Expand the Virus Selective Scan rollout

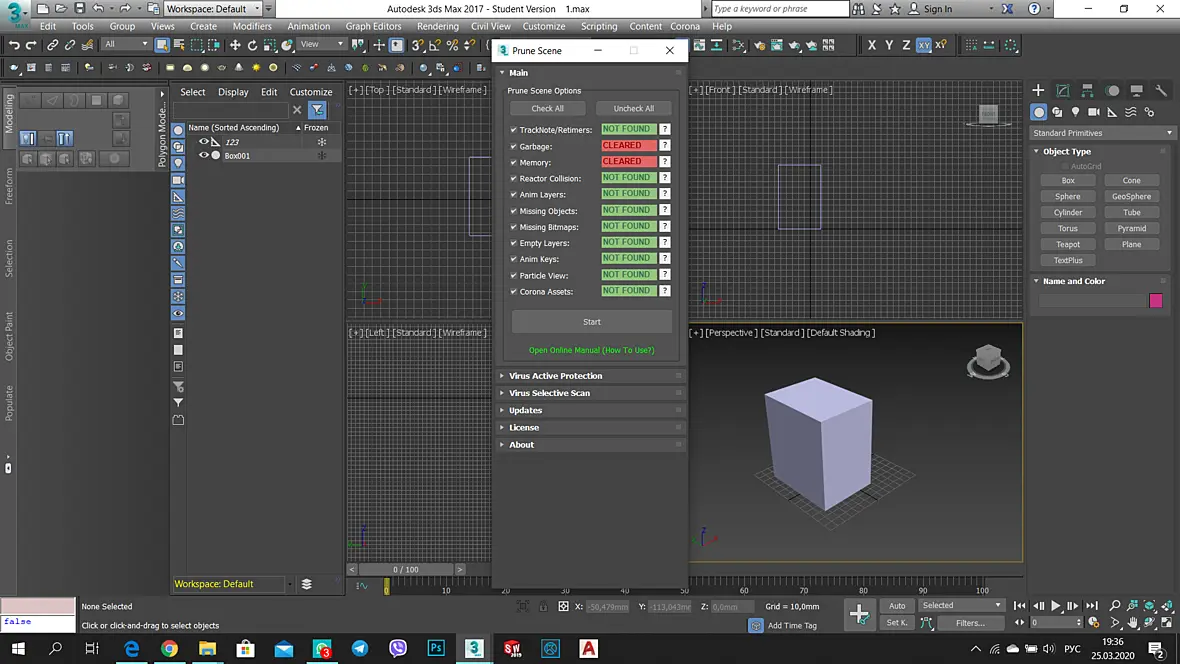(x=592, y=393)
